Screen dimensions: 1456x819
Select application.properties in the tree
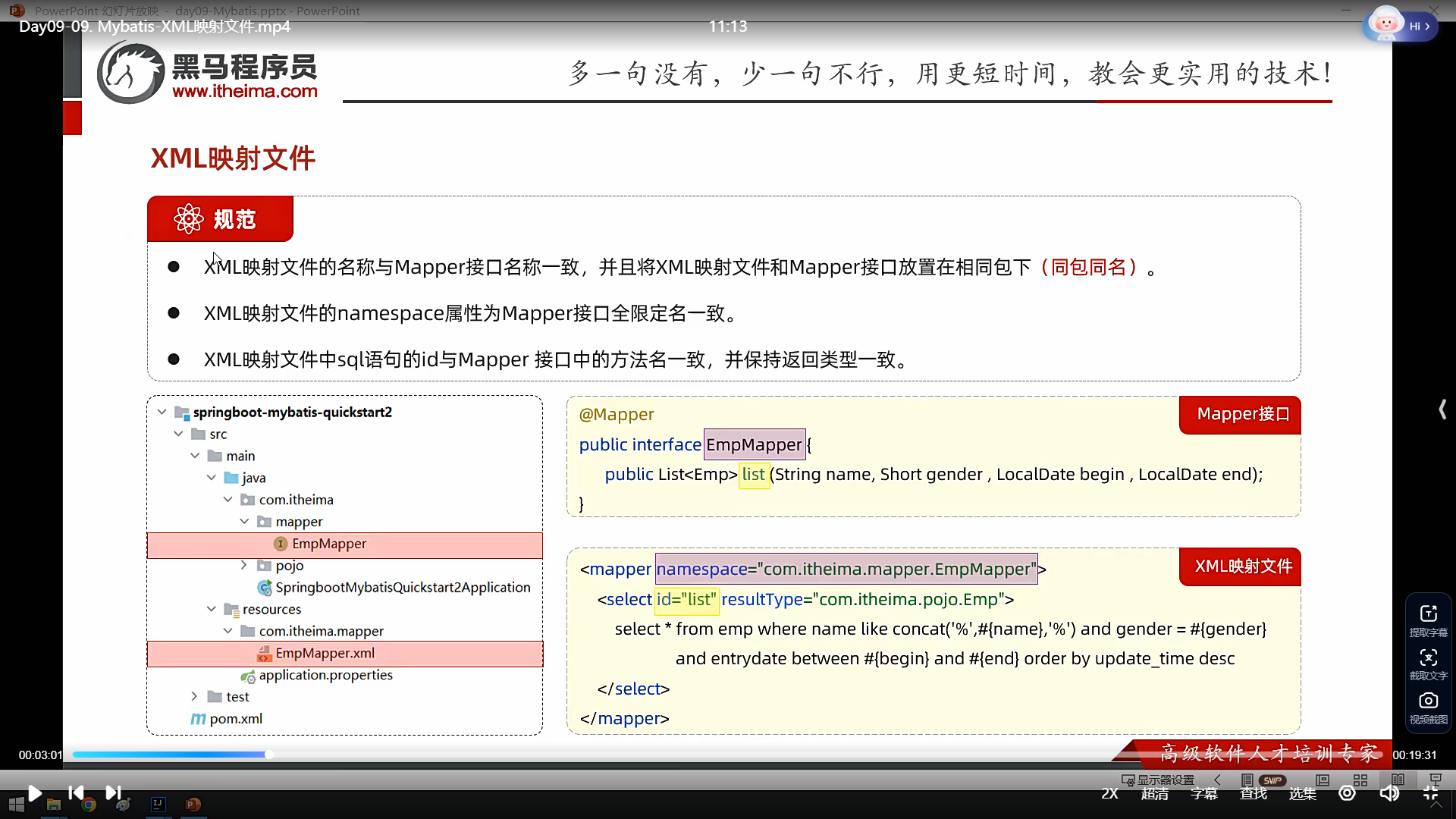coord(317,675)
